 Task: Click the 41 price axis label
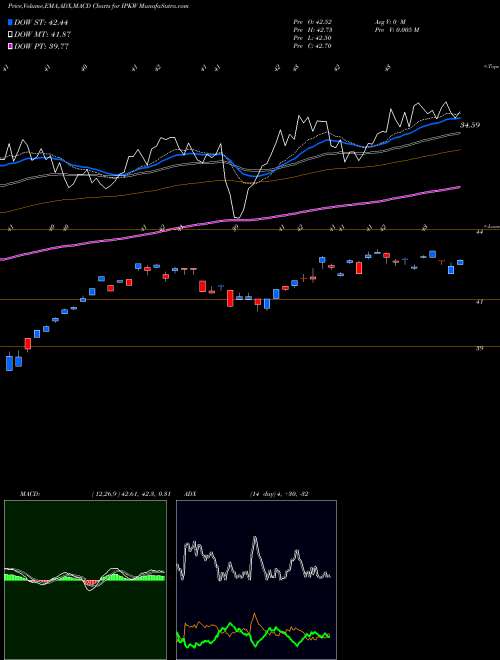point(479,302)
